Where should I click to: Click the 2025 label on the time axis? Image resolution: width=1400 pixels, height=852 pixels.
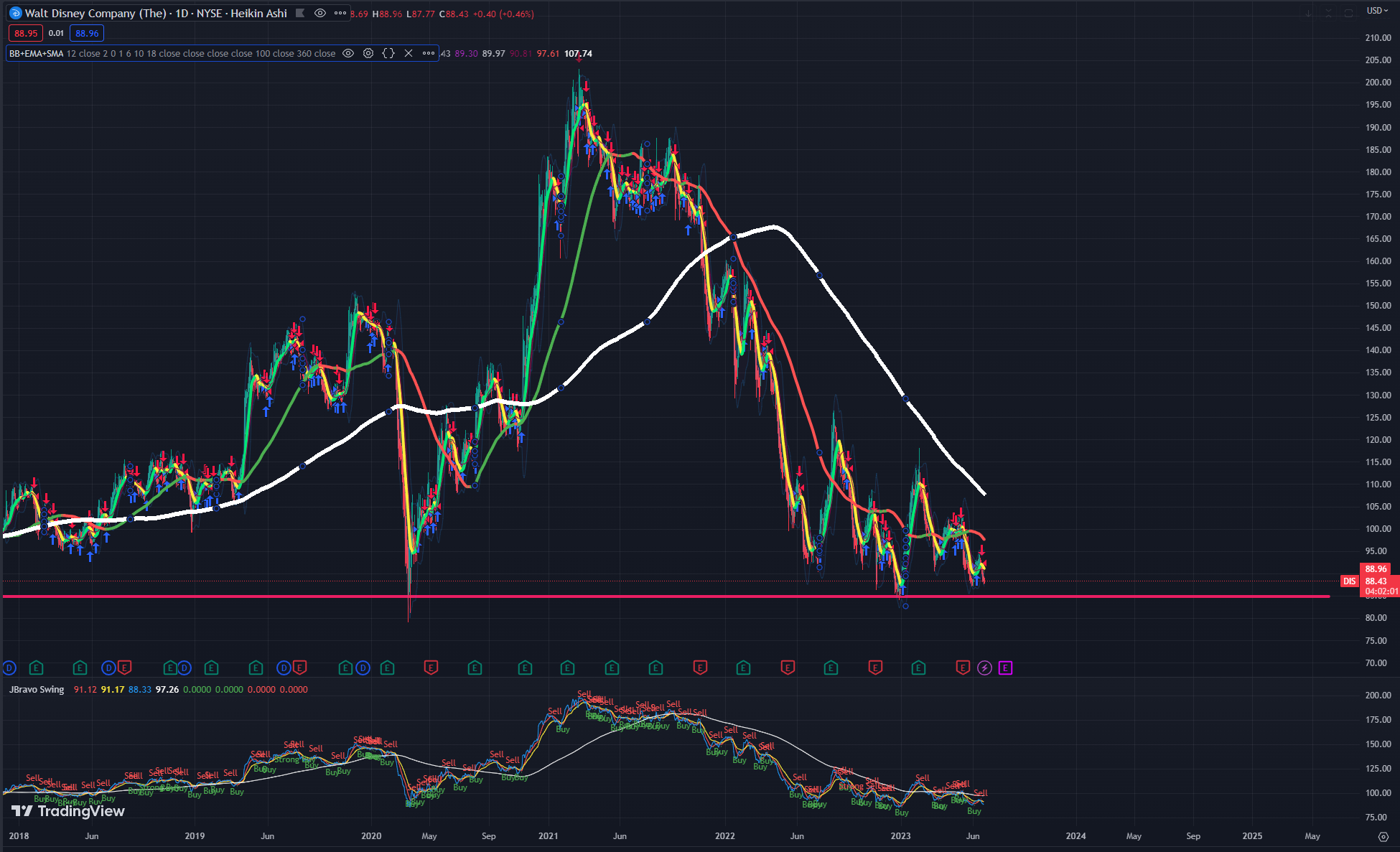(1252, 836)
